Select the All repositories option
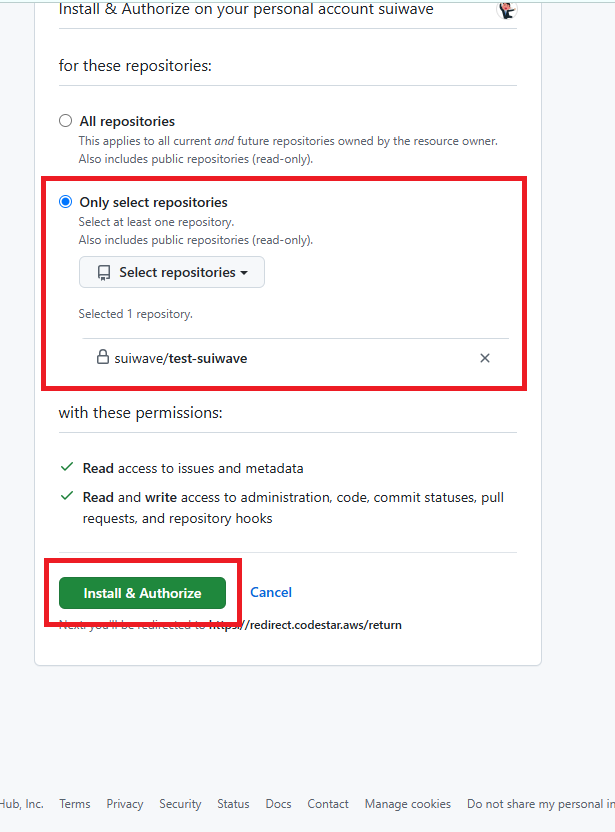615x832 pixels. [x=65, y=119]
